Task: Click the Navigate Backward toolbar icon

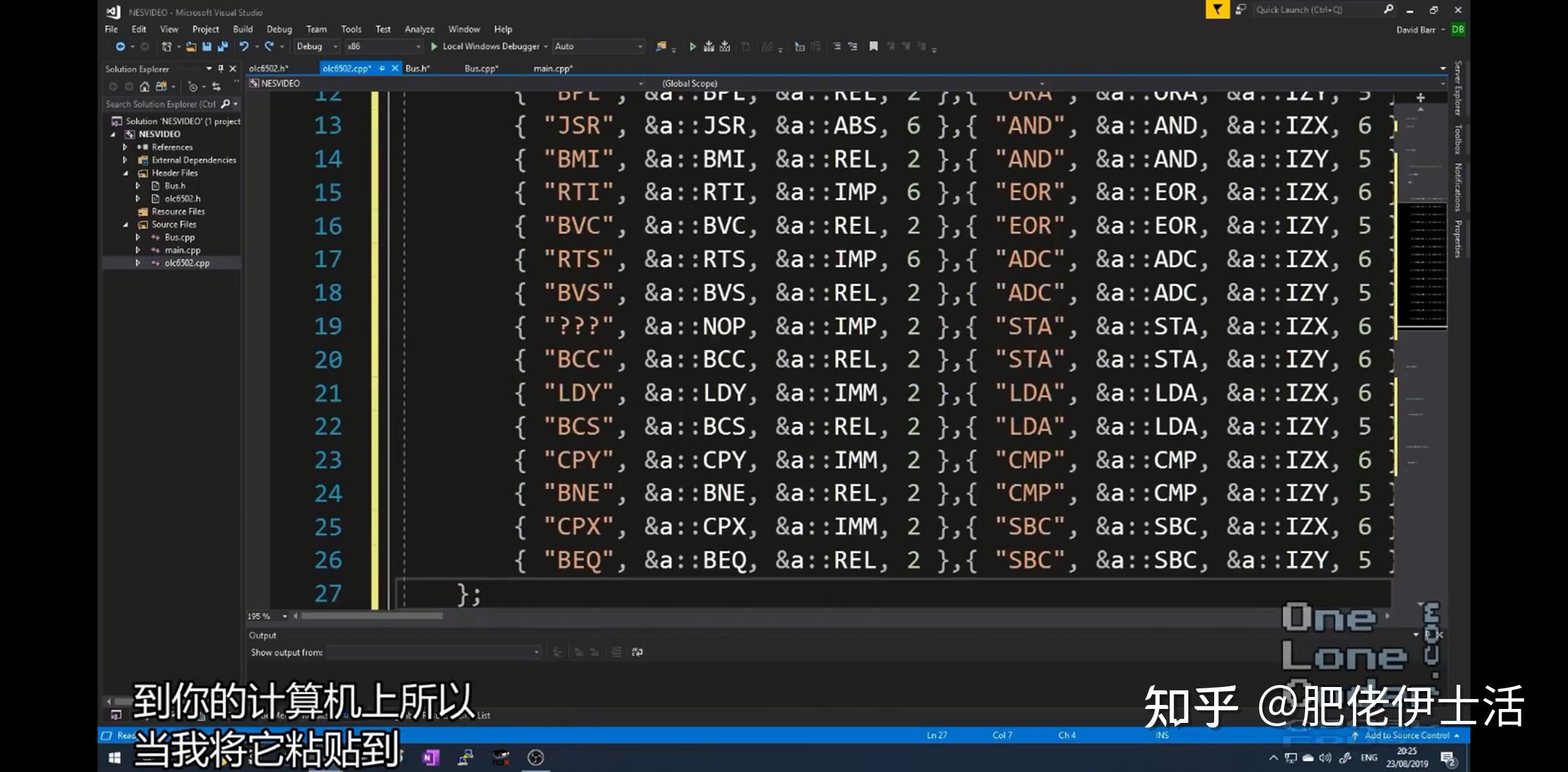Action: coord(120,46)
